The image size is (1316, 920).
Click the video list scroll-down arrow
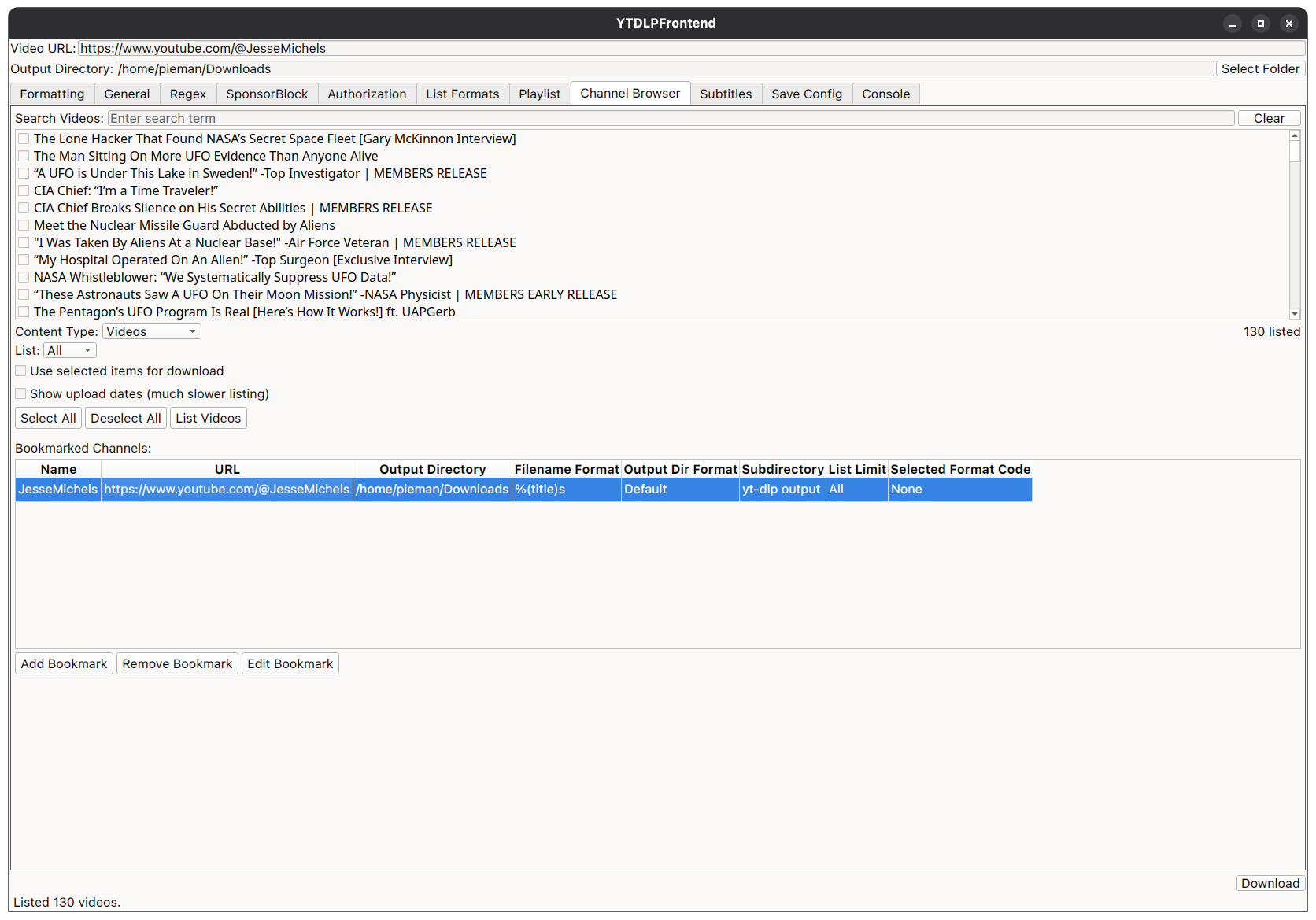(x=1295, y=314)
